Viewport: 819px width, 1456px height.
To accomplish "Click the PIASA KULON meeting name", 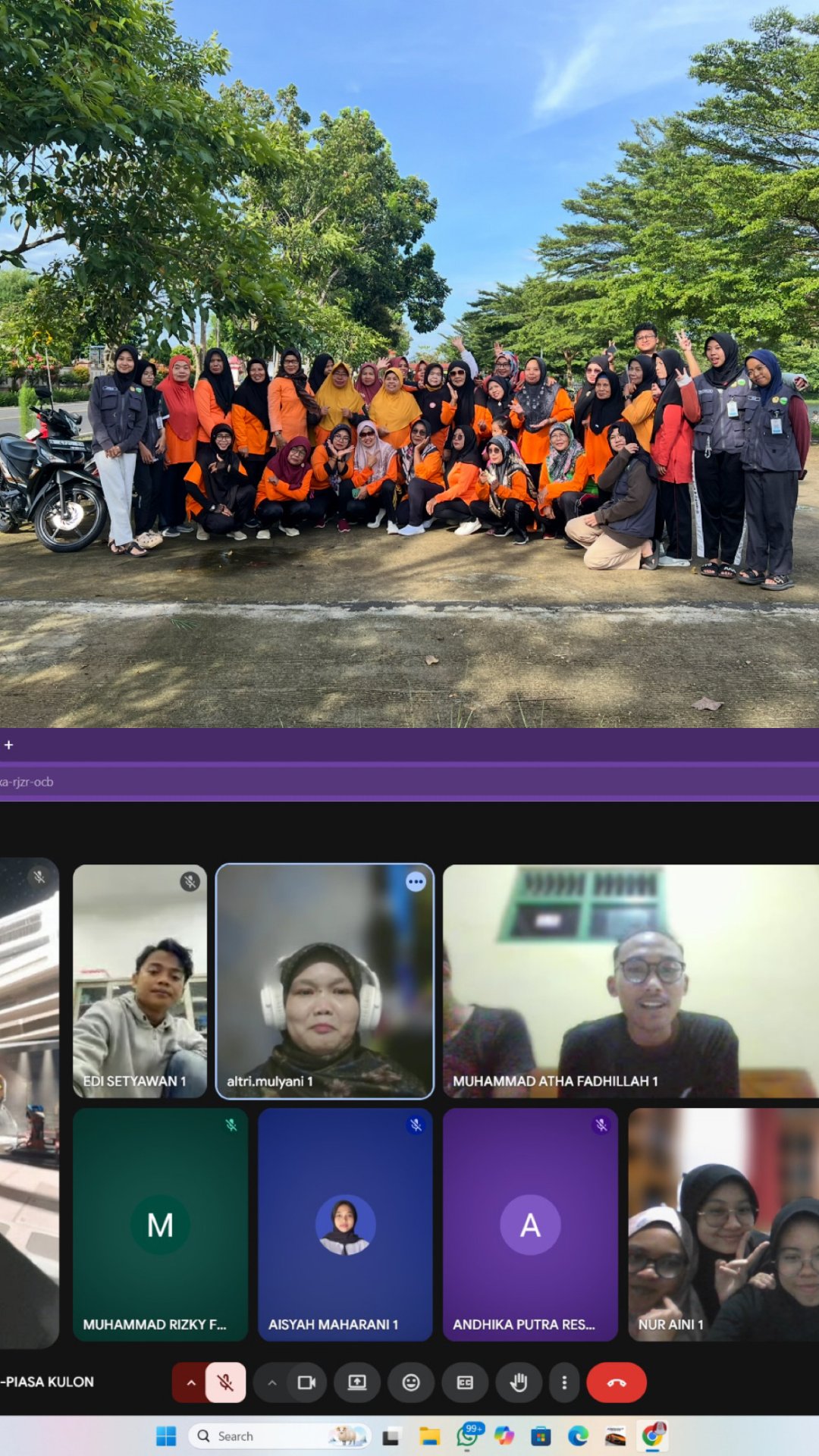I will click(x=47, y=1382).
